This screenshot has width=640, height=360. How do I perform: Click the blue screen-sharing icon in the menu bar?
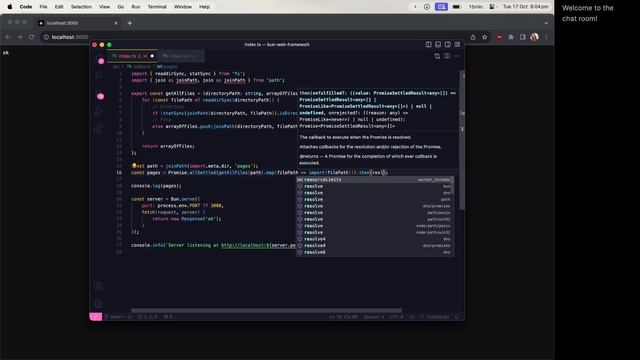(441, 7)
